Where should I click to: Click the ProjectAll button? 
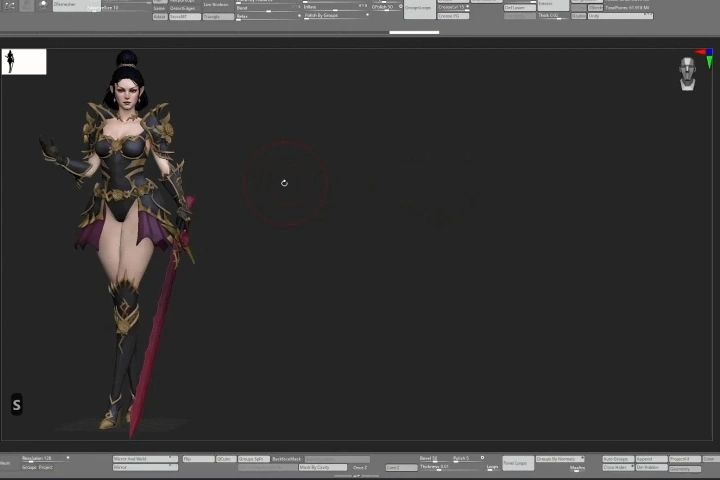point(685,459)
